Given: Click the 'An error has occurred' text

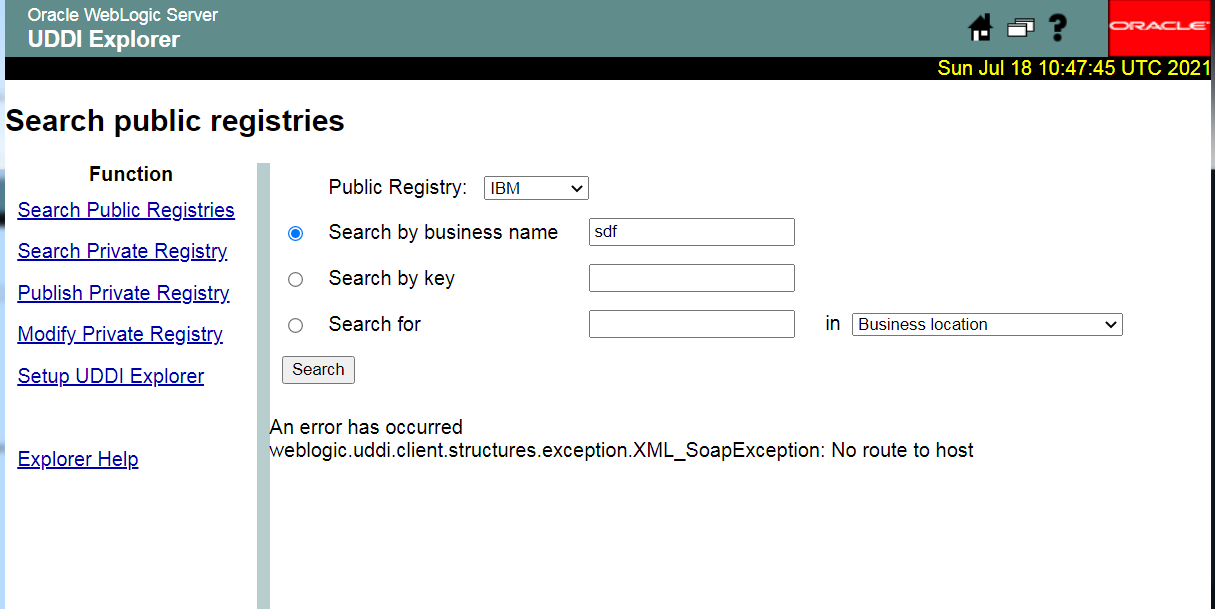Looking at the screenshot, I should tap(366, 428).
